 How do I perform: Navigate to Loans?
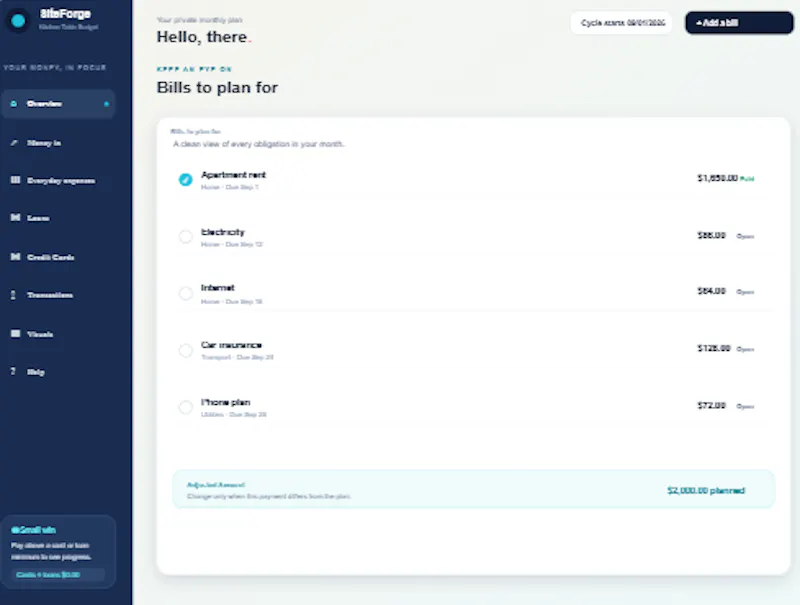pyautogui.click(x=38, y=218)
